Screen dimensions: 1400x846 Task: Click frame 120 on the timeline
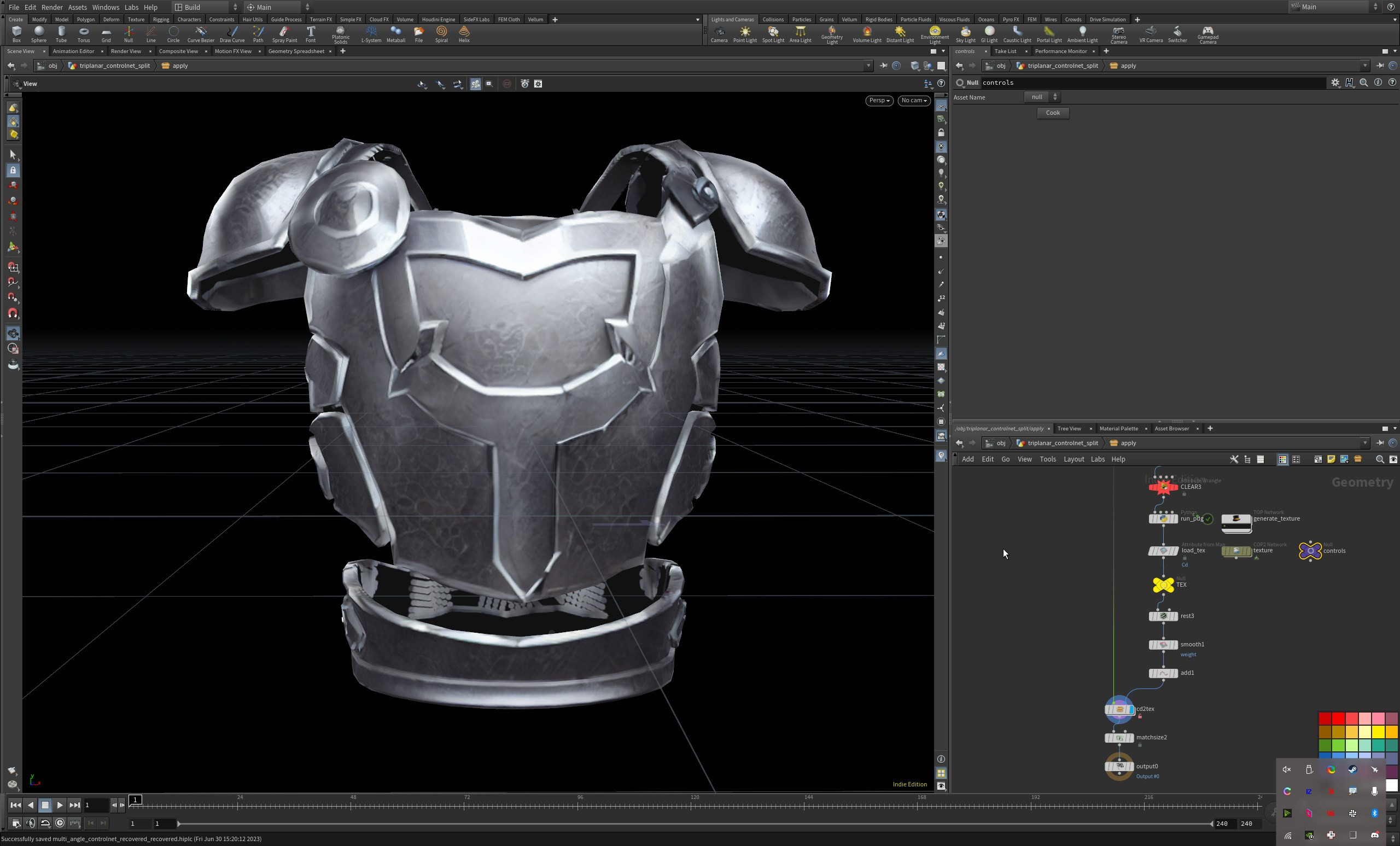(x=695, y=804)
